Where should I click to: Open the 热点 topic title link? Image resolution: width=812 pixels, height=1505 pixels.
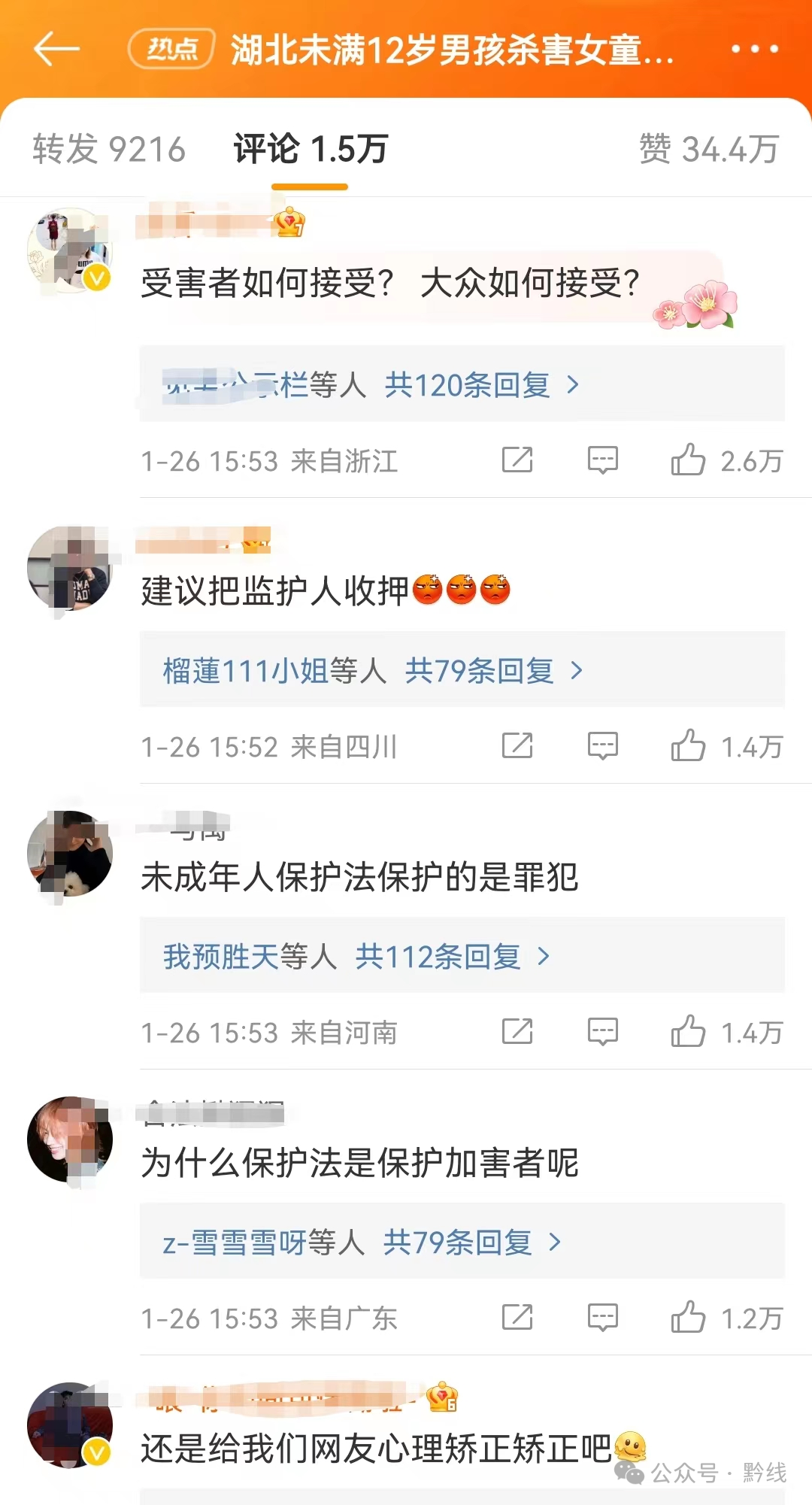pyautogui.click(x=401, y=50)
